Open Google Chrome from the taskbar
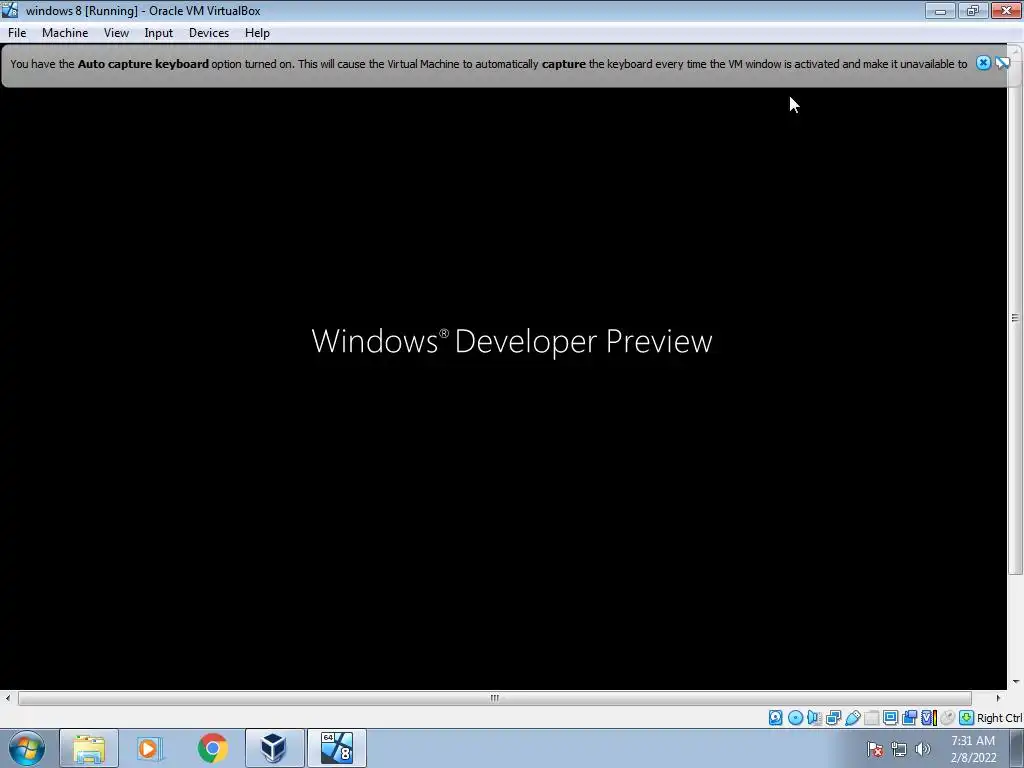 coord(212,748)
